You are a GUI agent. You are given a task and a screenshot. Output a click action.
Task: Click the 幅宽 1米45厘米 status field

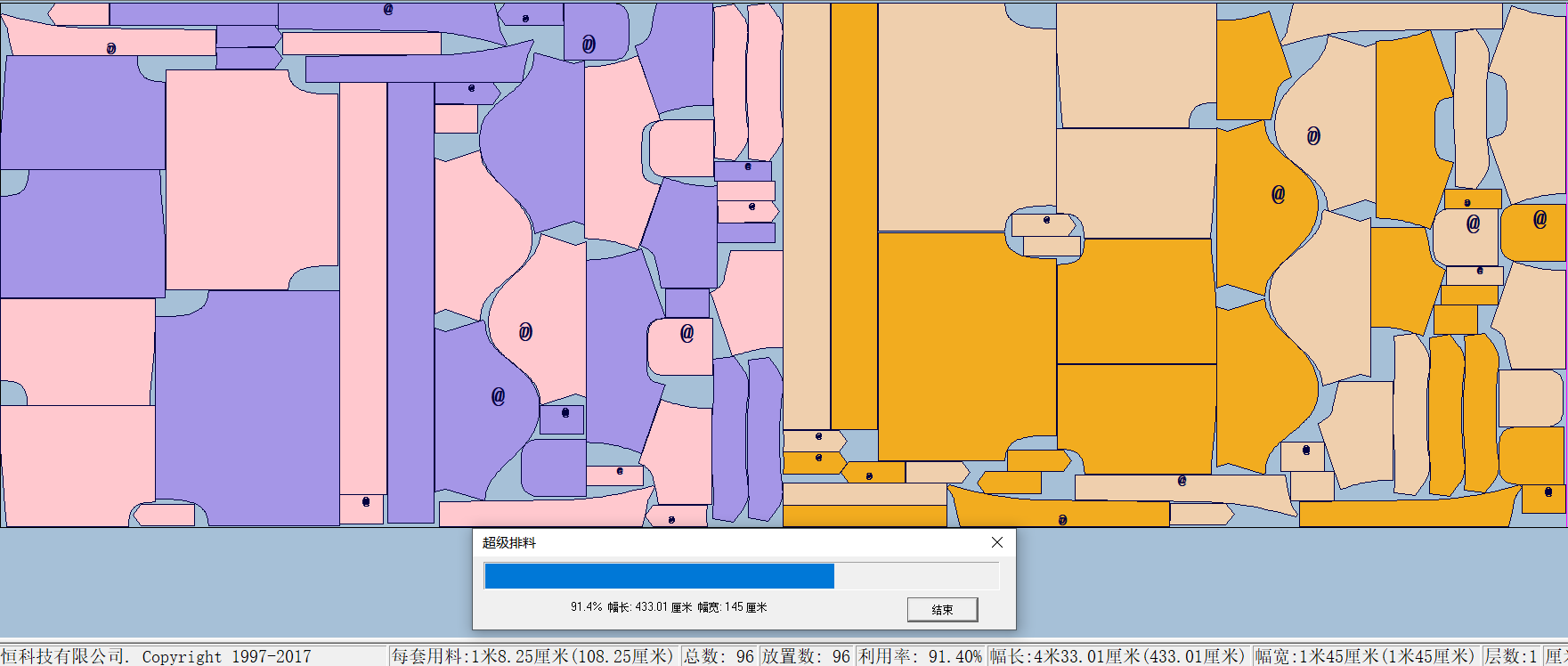(x=1365, y=656)
